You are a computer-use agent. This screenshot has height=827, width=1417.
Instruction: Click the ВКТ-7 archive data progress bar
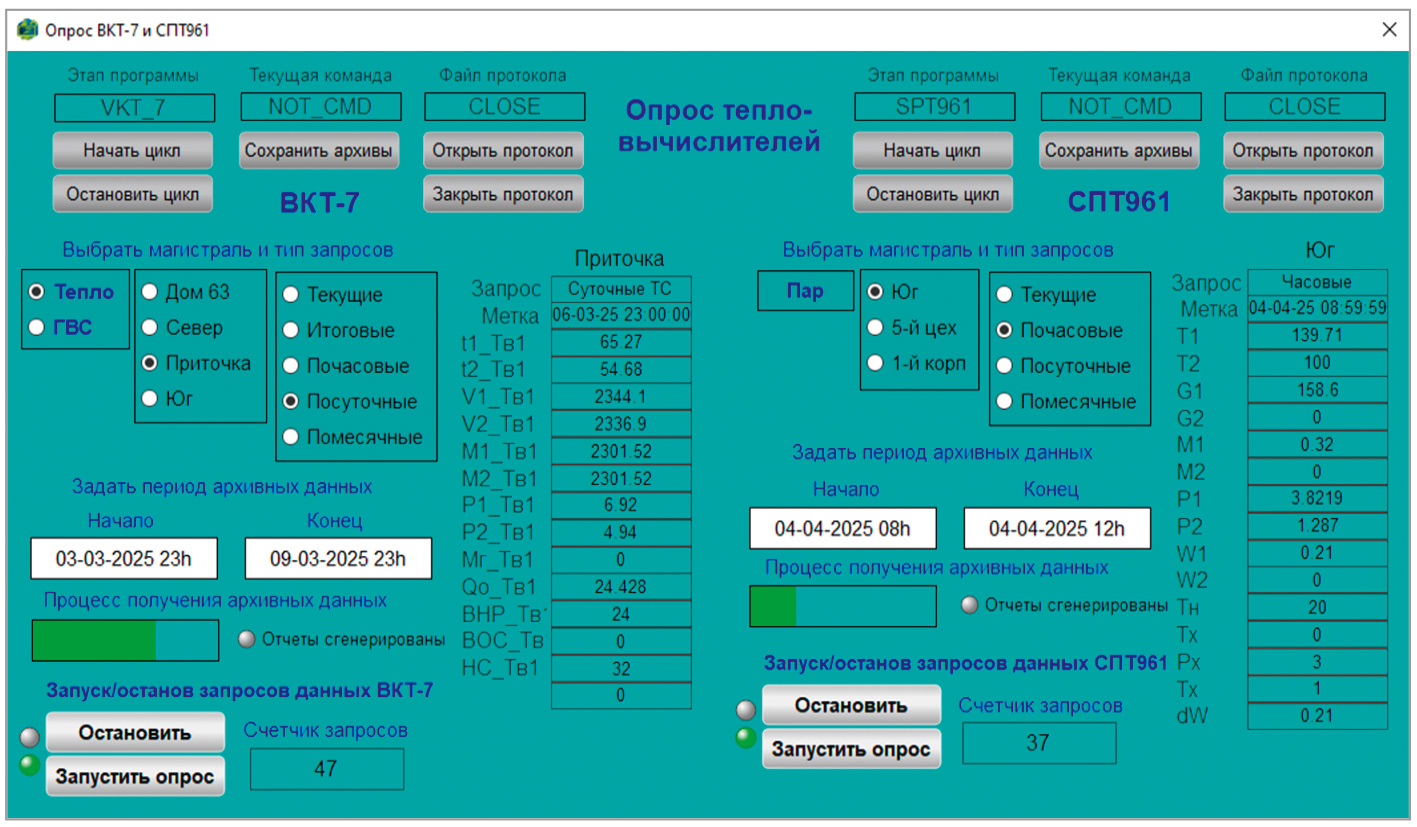click(x=125, y=640)
